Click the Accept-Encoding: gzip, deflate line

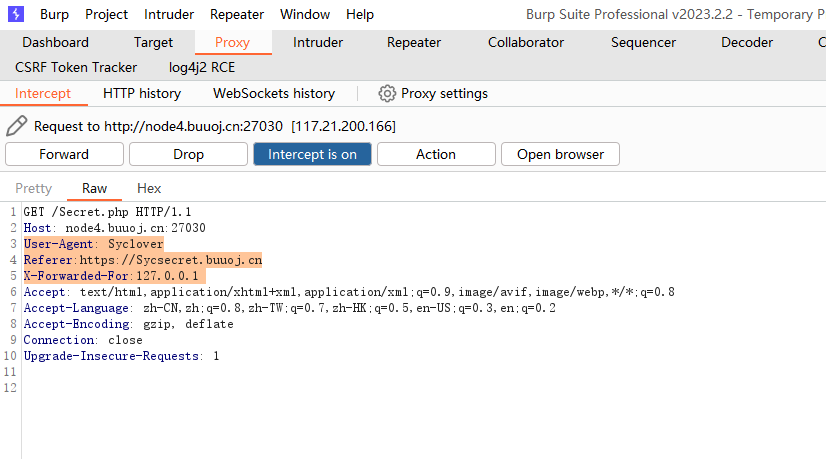129,324
